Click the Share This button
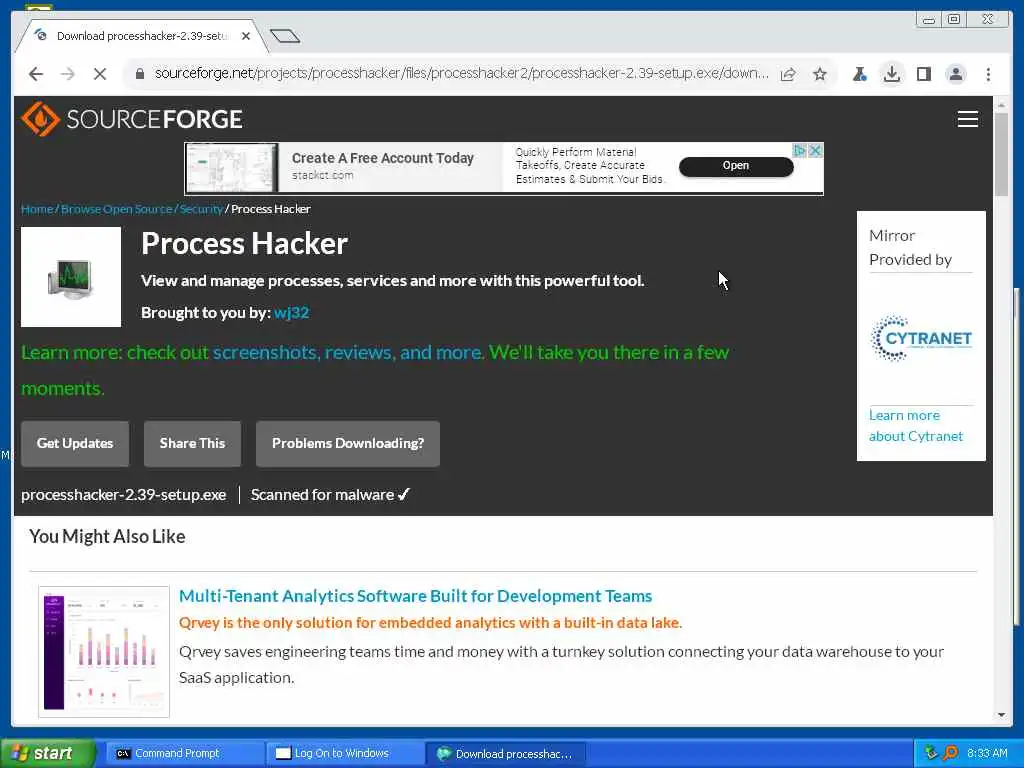The image size is (1024, 768). coord(192,443)
